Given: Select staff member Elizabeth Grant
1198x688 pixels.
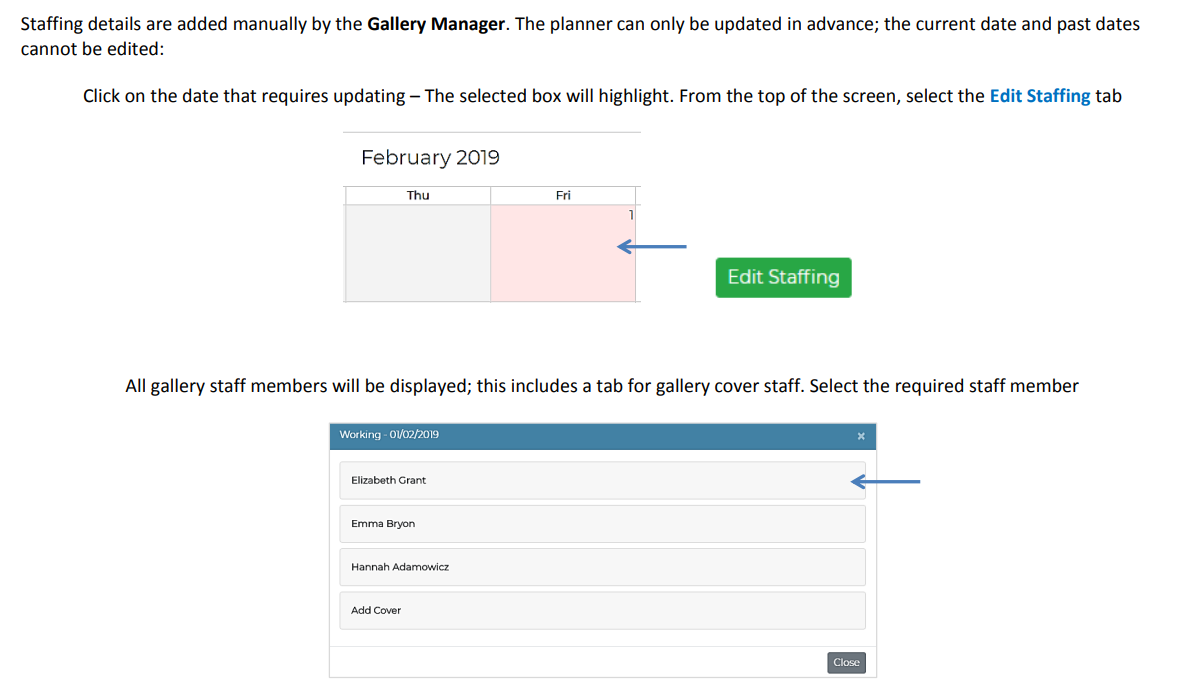Looking at the screenshot, I should tap(602, 480).
